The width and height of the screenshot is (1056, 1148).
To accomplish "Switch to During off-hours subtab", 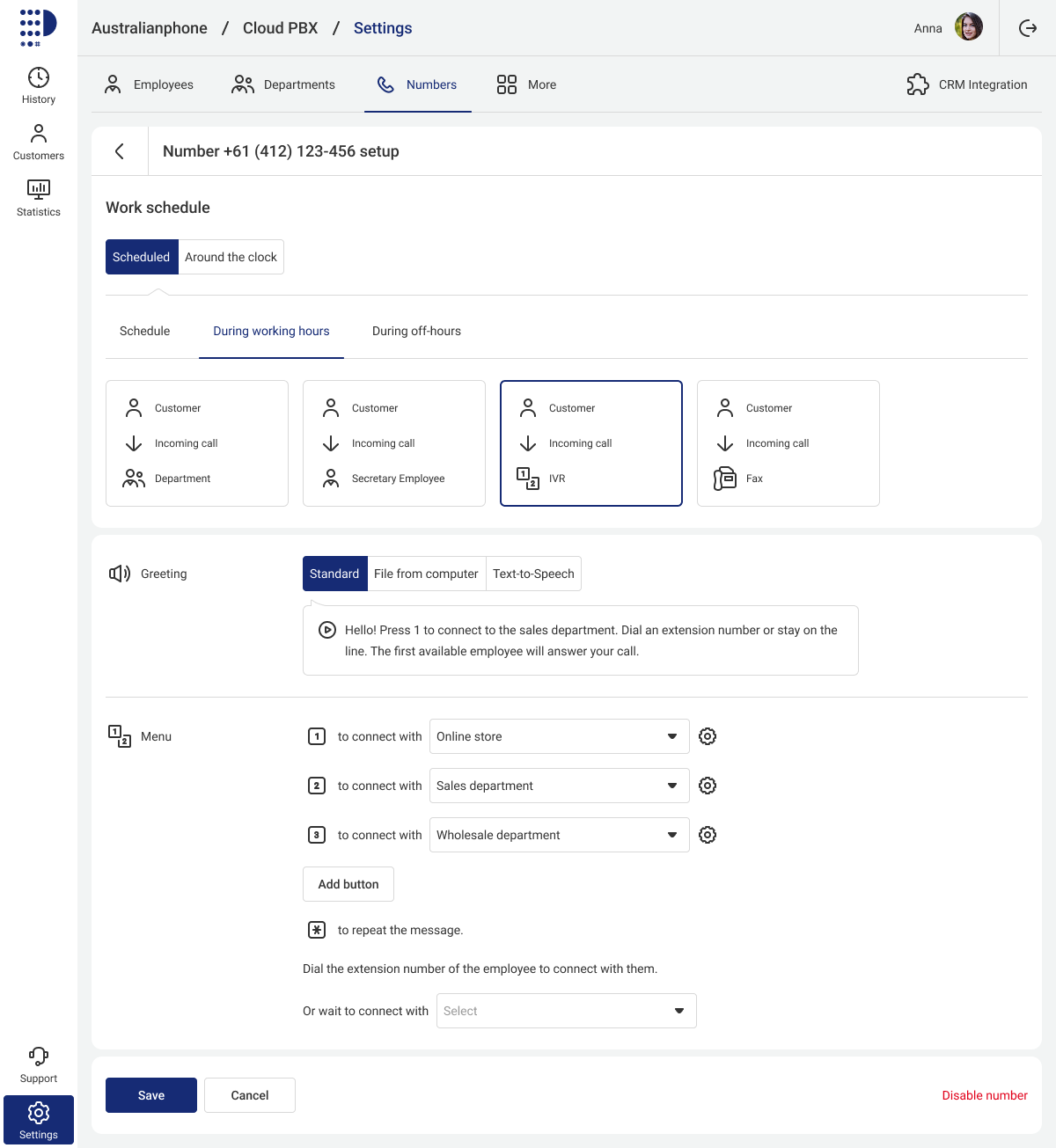I will [x=416, y=331].
